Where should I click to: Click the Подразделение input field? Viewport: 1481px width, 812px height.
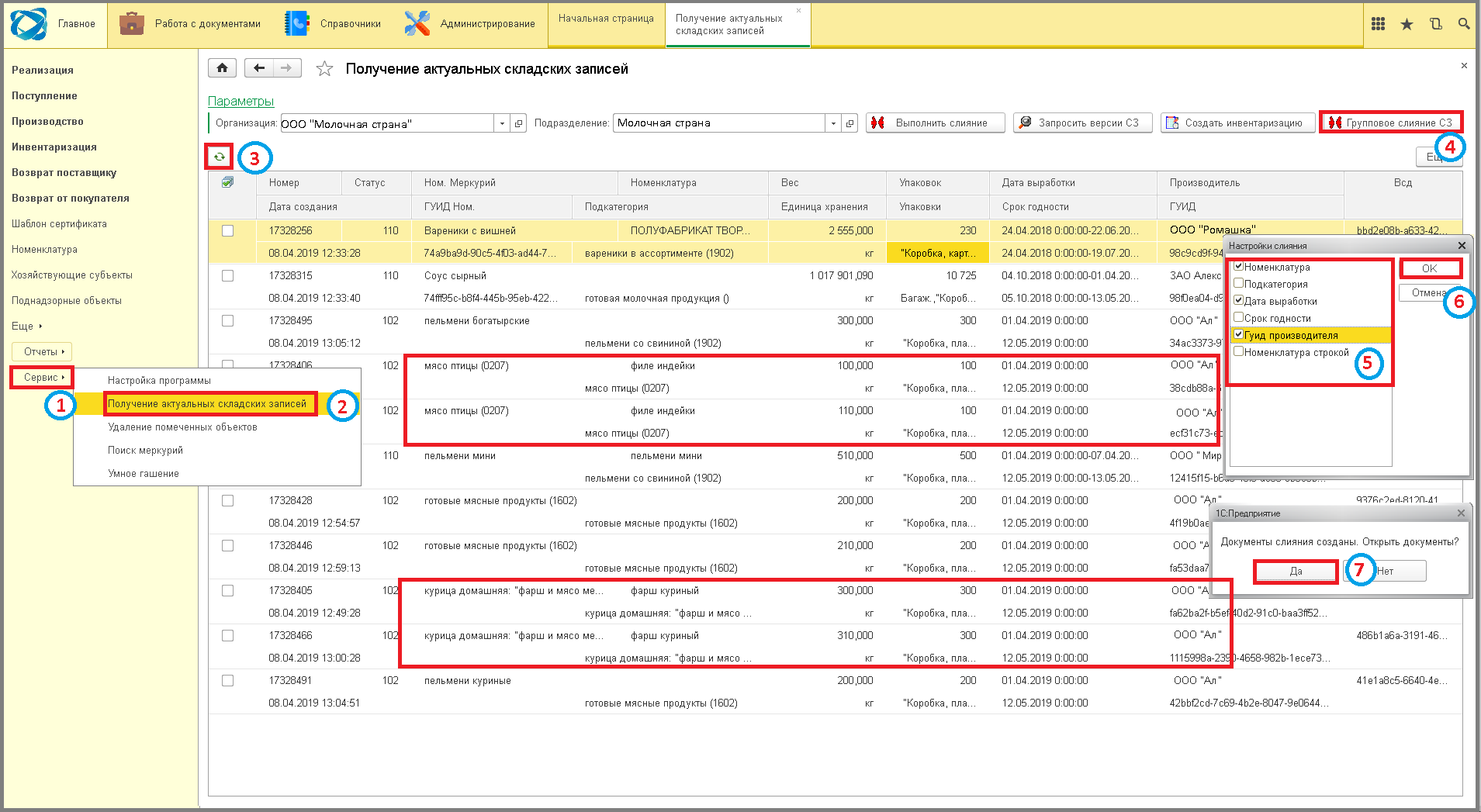719,123
